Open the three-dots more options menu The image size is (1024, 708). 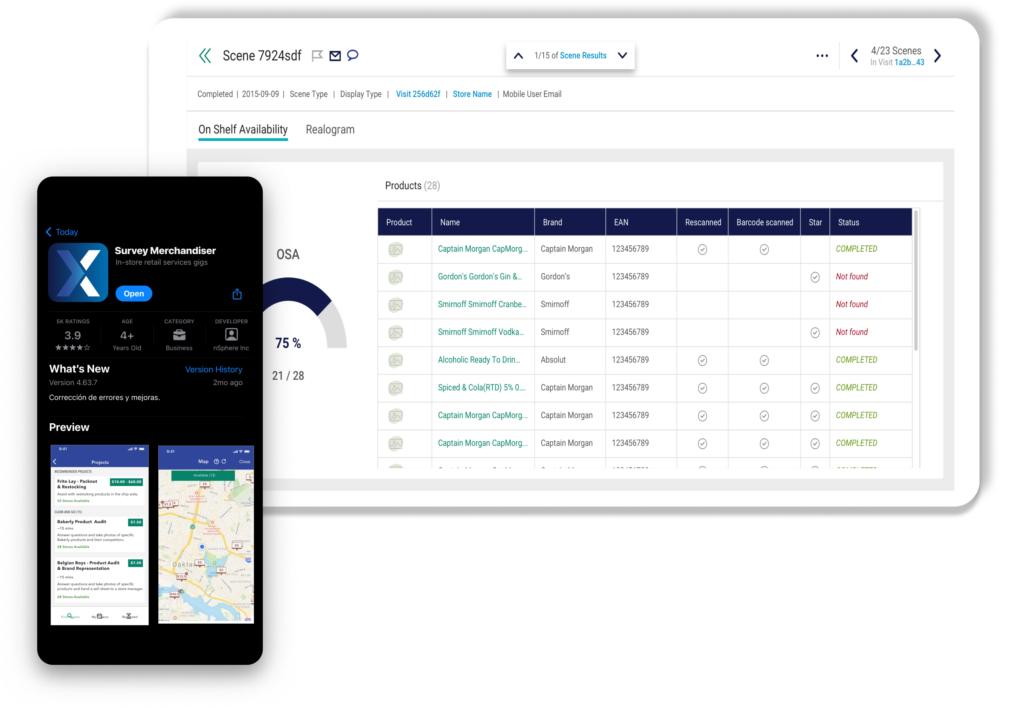[822, 56]
